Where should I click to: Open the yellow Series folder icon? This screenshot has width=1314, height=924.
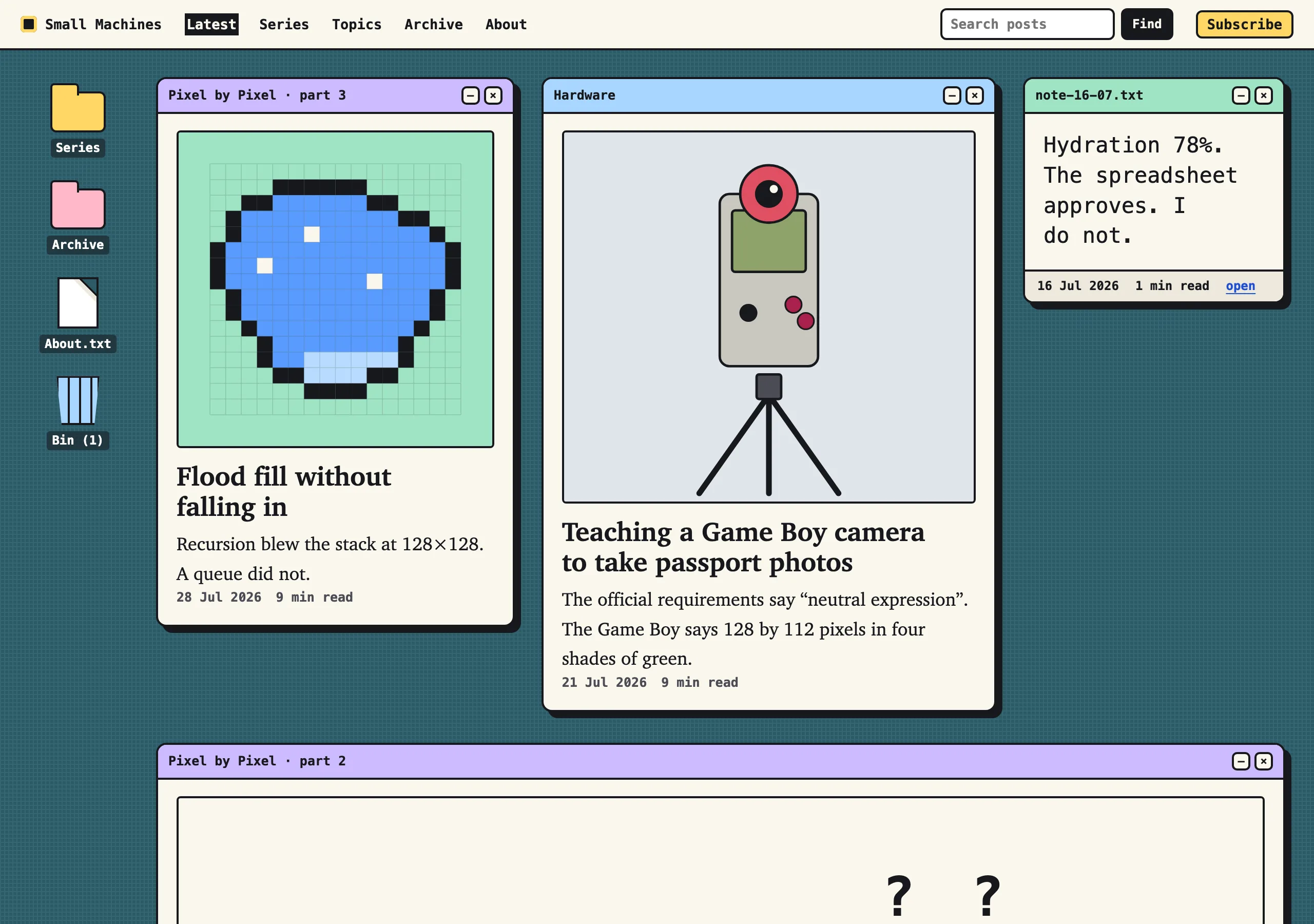tap(78, 108)
